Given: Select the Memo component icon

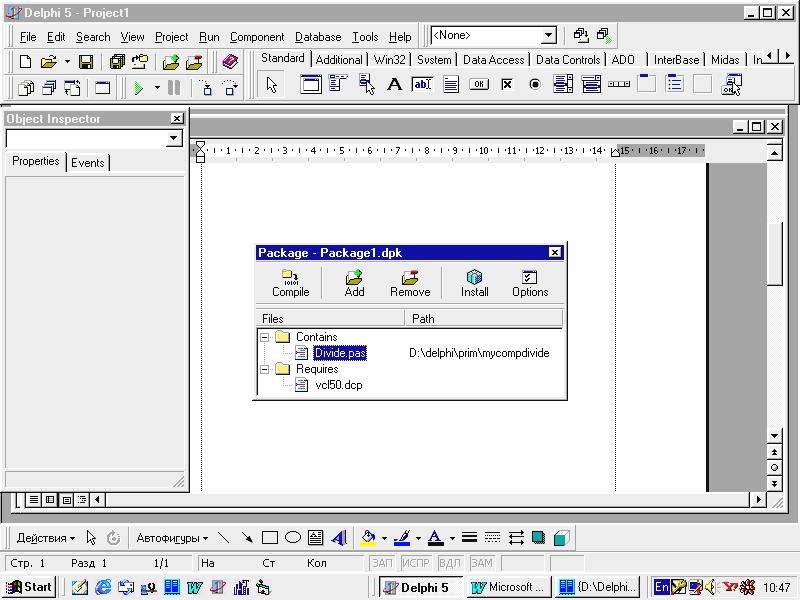Looking at the screenshot, I should tap(451, 84).
